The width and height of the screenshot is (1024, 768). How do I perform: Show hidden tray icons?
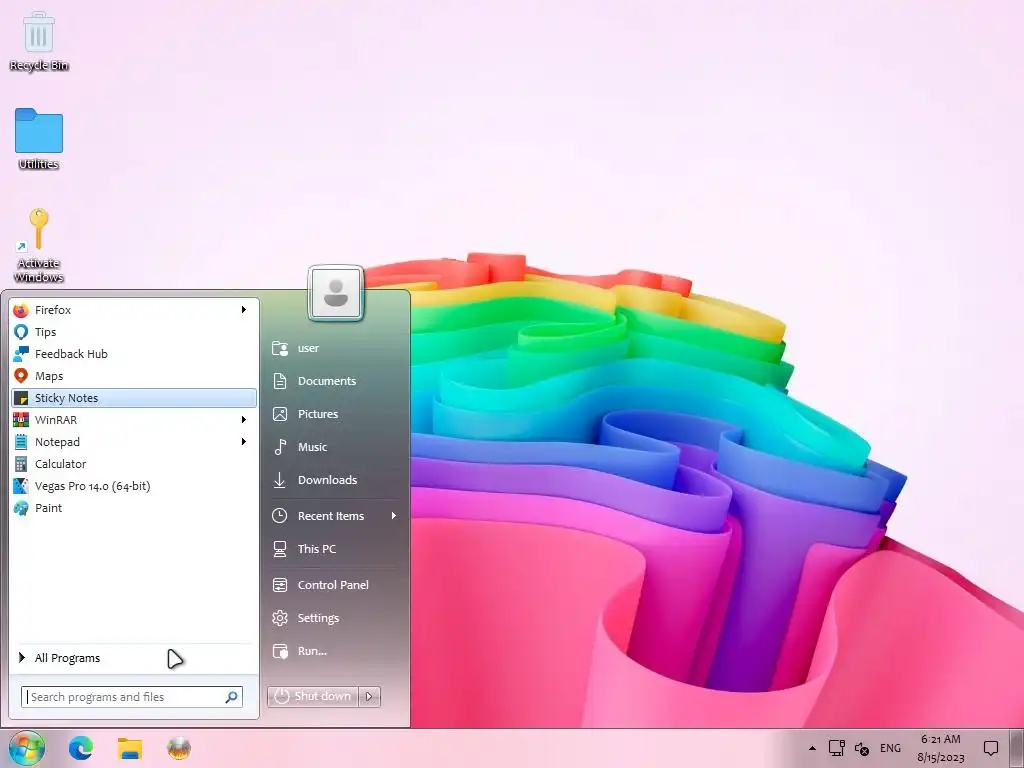(x=812, y=748)
